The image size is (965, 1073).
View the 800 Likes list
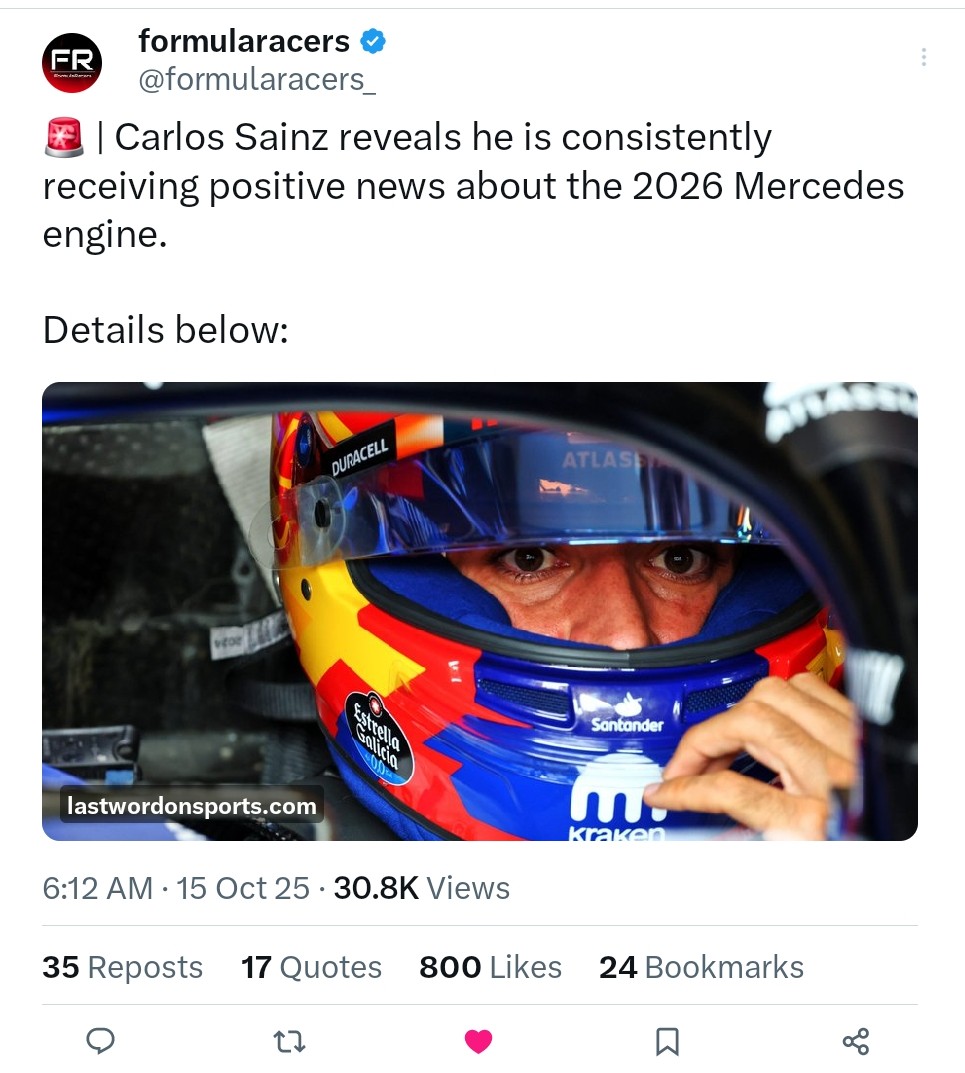(x=490, y=967)
